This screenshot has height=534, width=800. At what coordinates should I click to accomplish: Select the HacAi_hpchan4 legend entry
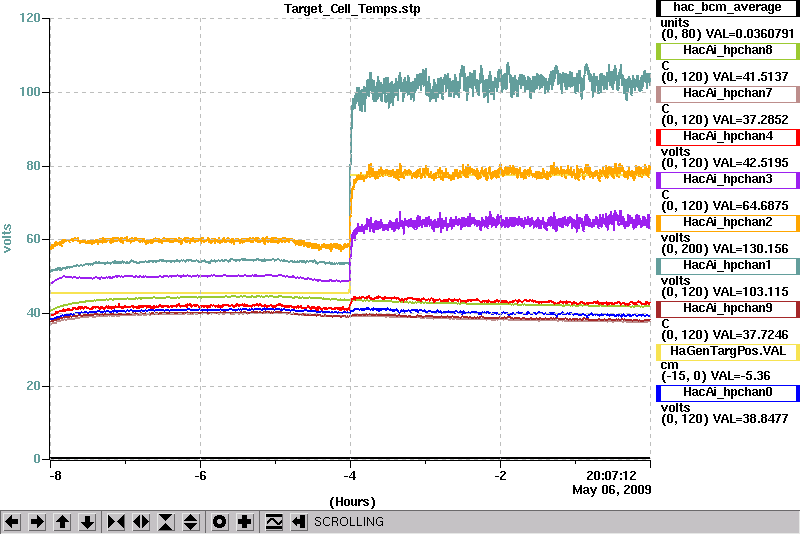click(728, 137)
